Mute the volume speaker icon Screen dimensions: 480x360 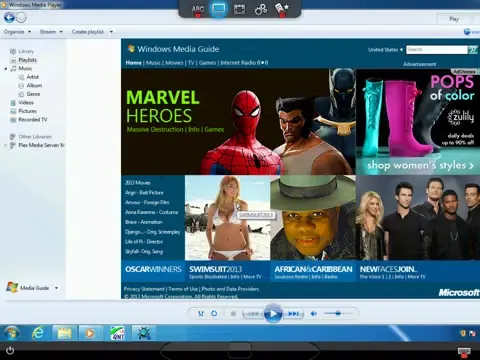pos(313,313)
